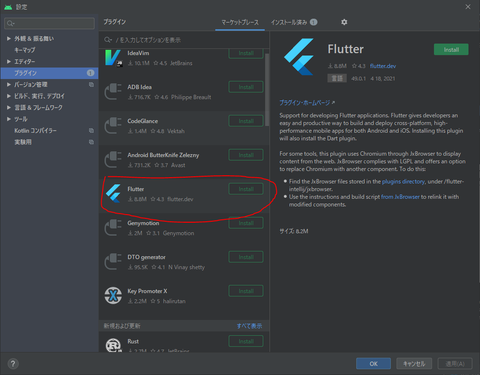Click green Install button in Flutter details

(451, 50)
